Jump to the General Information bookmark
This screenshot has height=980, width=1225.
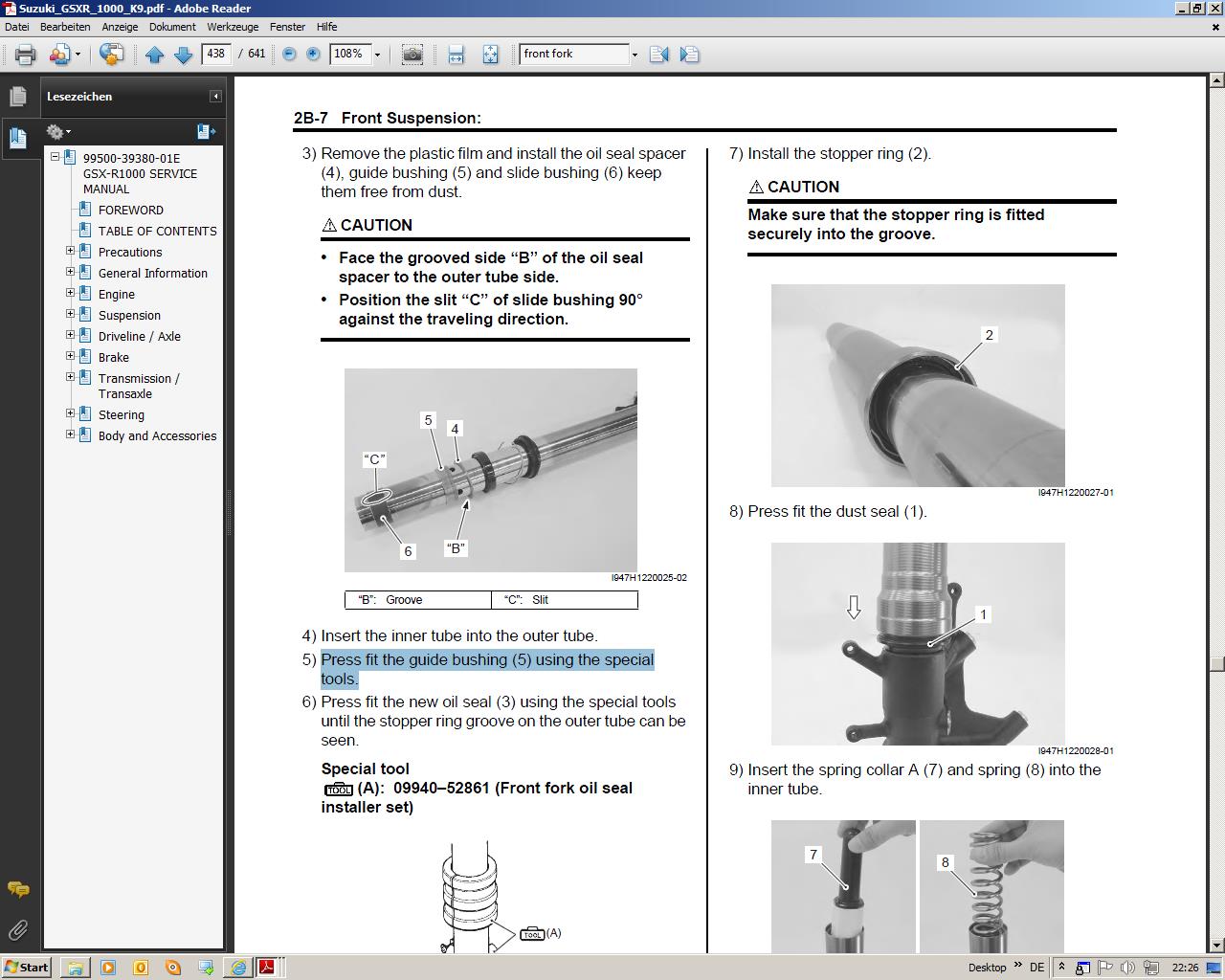152,273
